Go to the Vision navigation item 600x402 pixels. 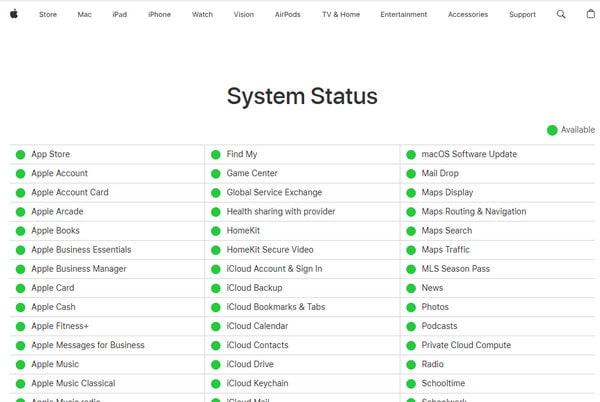(244, 15)
